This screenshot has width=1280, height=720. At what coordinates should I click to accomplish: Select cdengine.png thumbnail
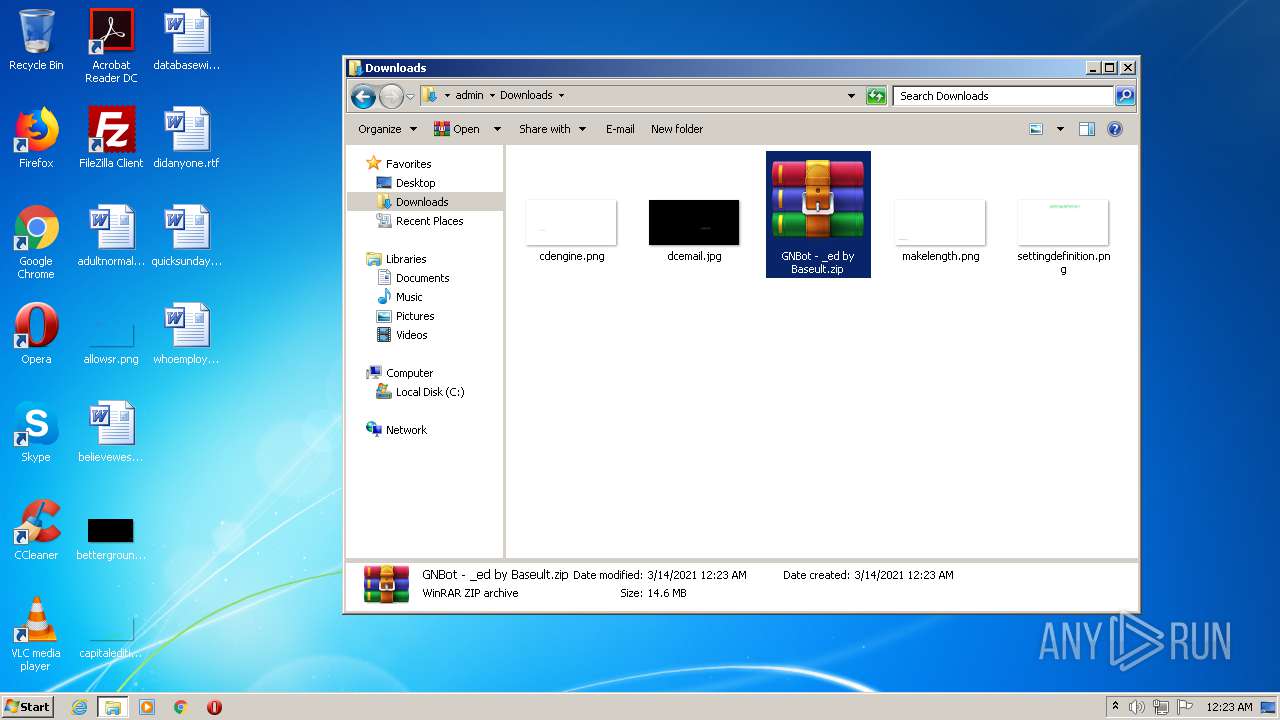[x=571, y=231]
